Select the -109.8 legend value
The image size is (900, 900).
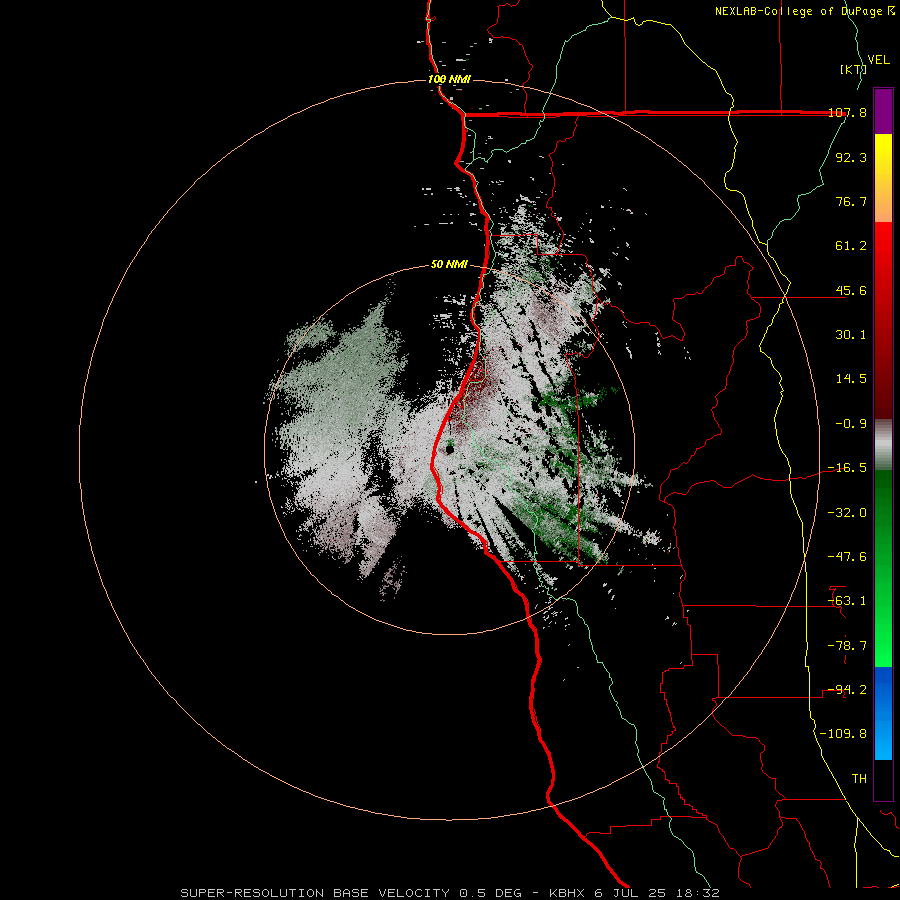[x=843, y=734]
